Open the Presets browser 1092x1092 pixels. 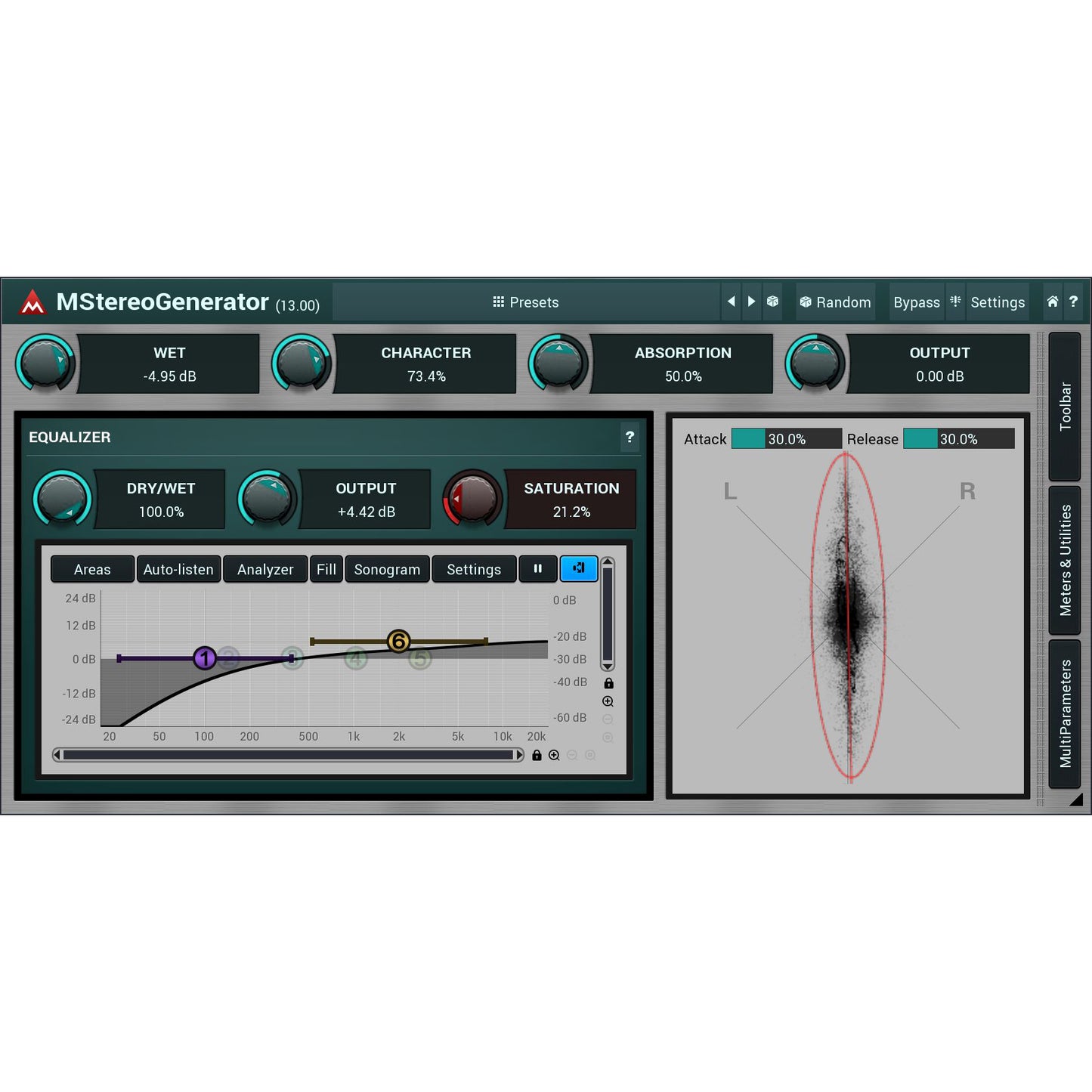[527, 302]
